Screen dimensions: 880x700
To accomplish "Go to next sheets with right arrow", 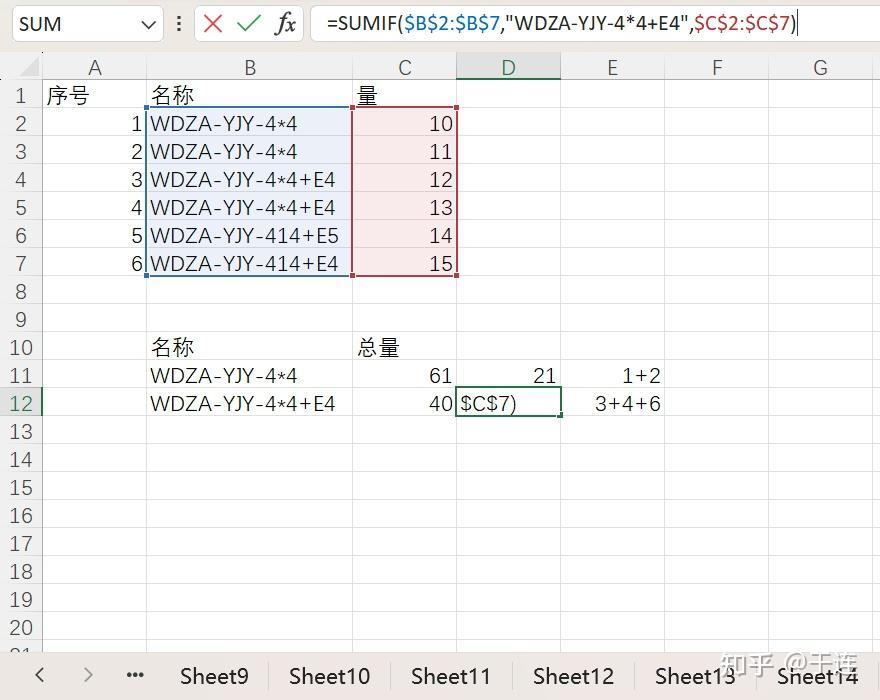I will (x=88, y=674).
